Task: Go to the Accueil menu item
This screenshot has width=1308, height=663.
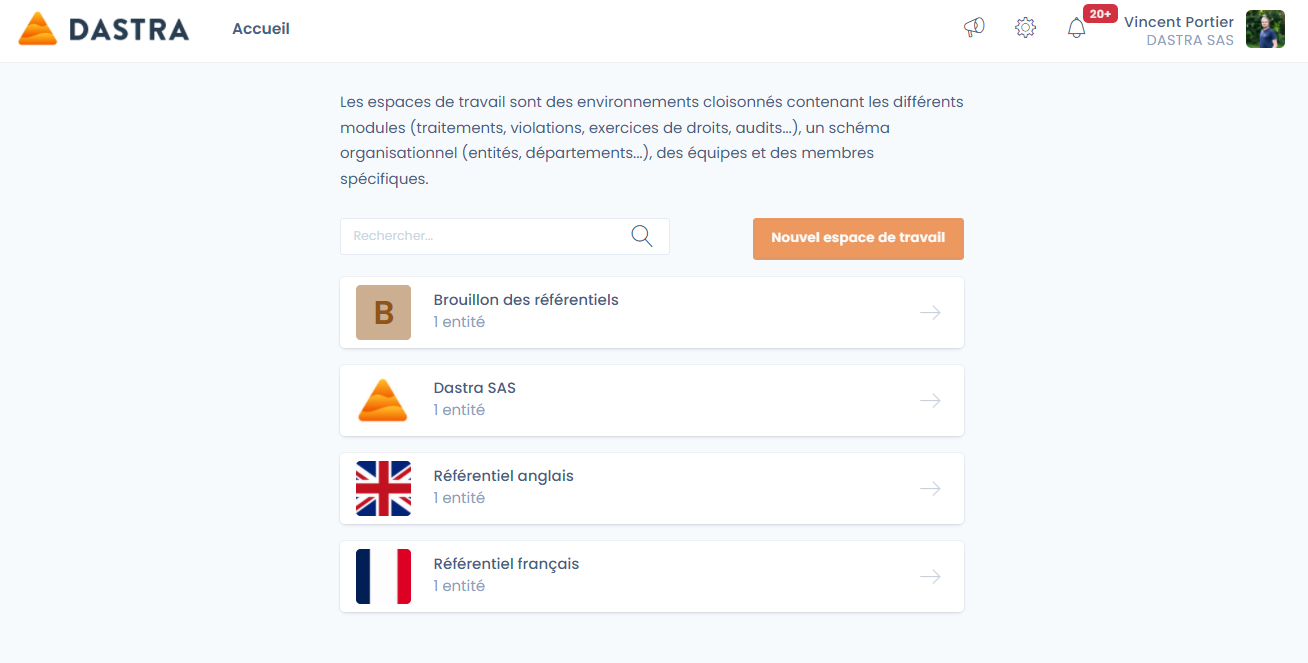Action: coord(261,29)
